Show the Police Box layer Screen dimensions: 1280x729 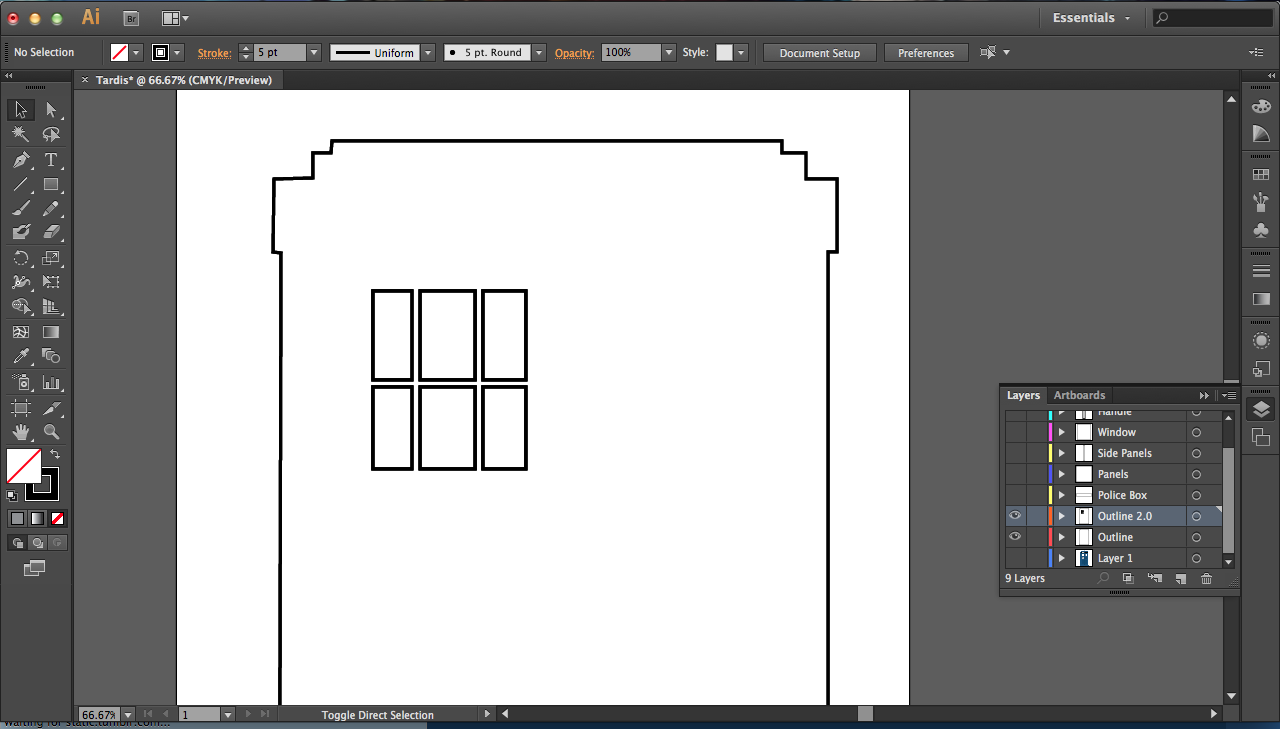pyautogui.click(x=1015, y=495)
